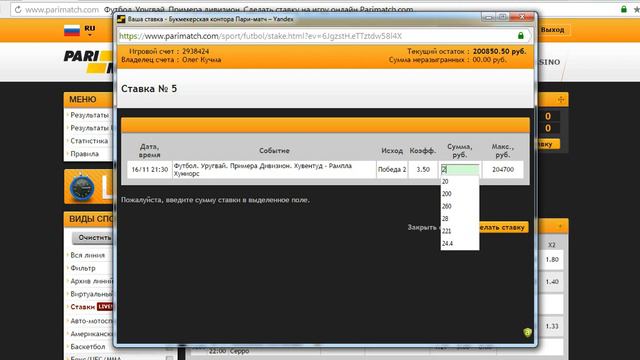Open Фильтр in sports list
This screenshot has width=640, height=360.
83,268
